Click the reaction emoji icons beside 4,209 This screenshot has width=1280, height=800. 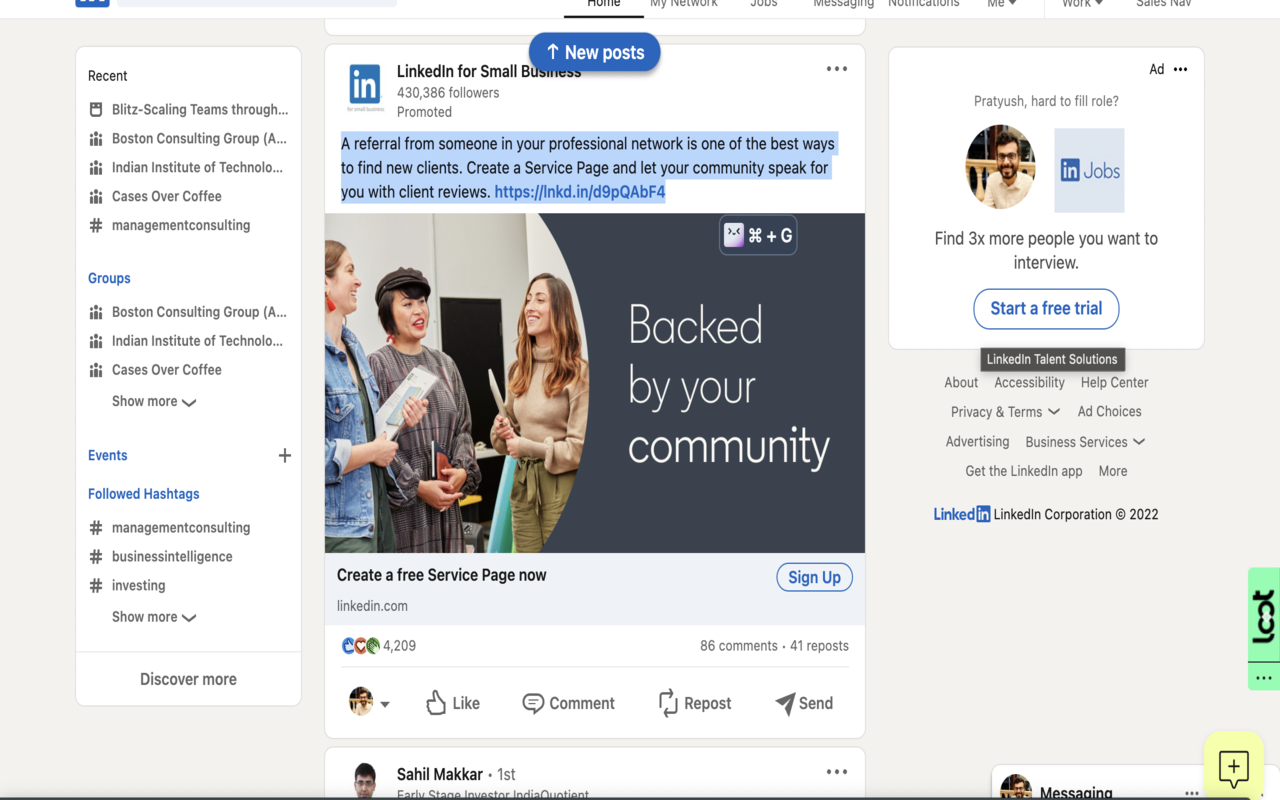360,646
